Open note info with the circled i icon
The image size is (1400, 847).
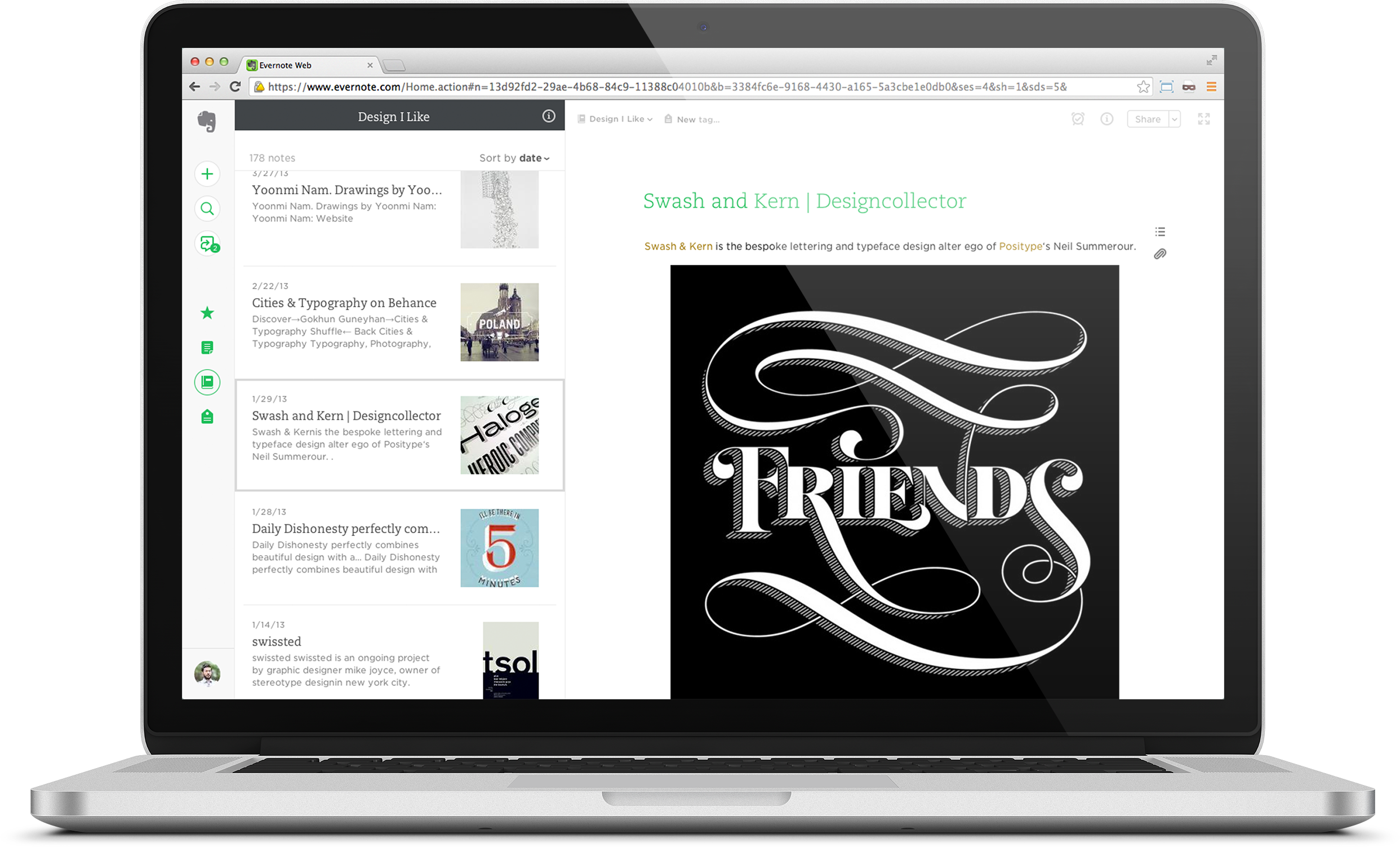[x=1107, y=119]
